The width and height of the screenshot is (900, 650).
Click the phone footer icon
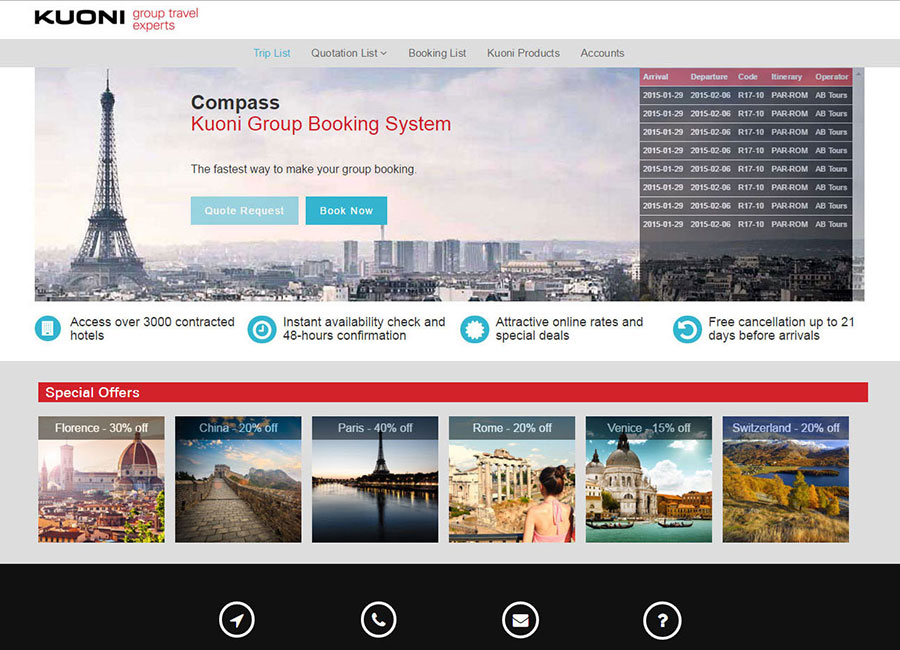point(378,620)
